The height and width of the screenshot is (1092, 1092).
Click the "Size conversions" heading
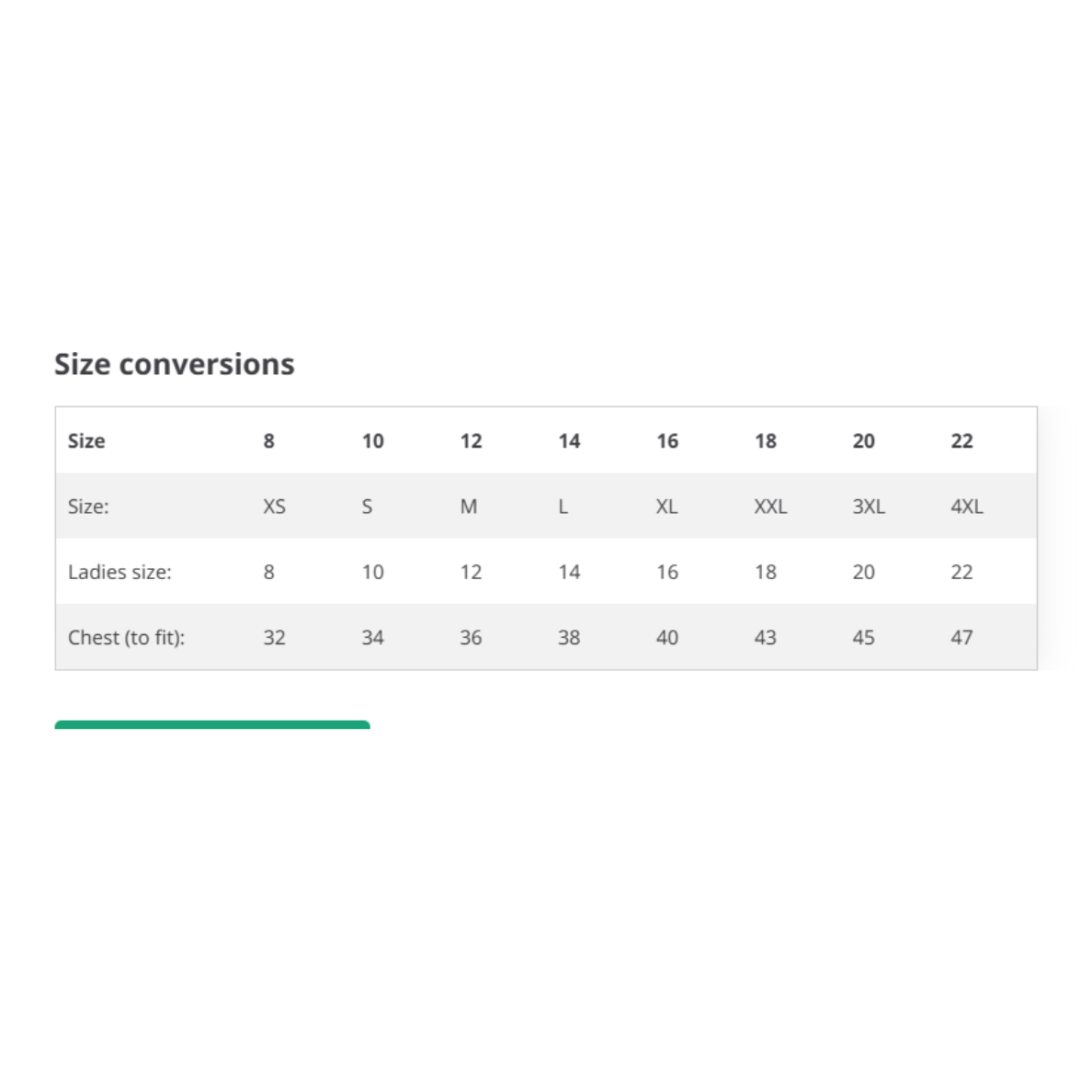[x=174, y=364]
